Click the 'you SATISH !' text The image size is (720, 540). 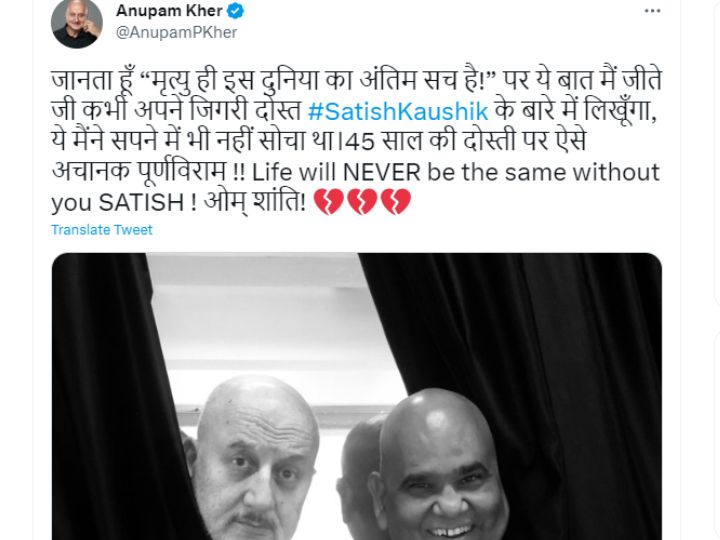tap(124, 202)
